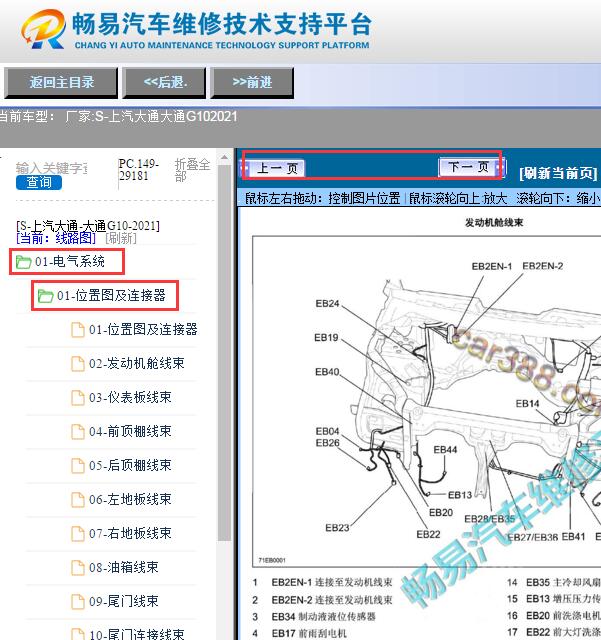
Task: Click the page icon beside 07-右地板线束
Action: click(78, 533)
